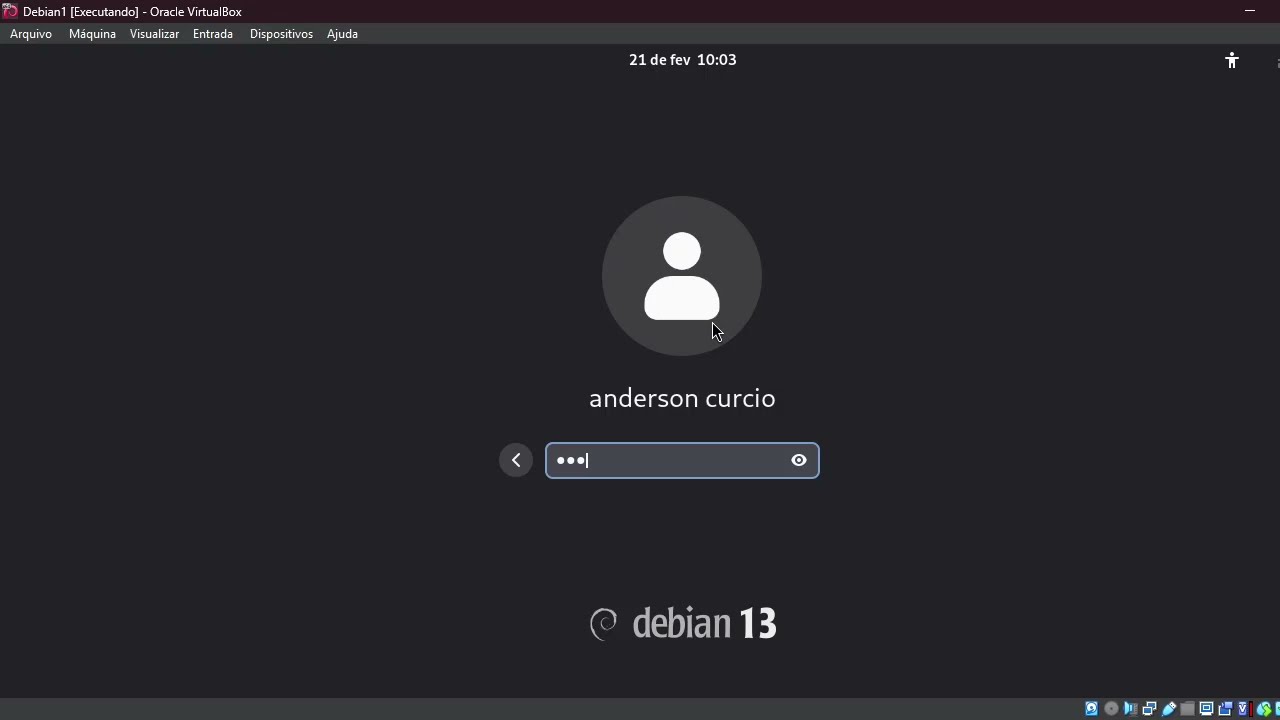This screenshot has width=1280, height=720.
Task: Click the anderson curcio user name
Action: click(x=682, y=398)
